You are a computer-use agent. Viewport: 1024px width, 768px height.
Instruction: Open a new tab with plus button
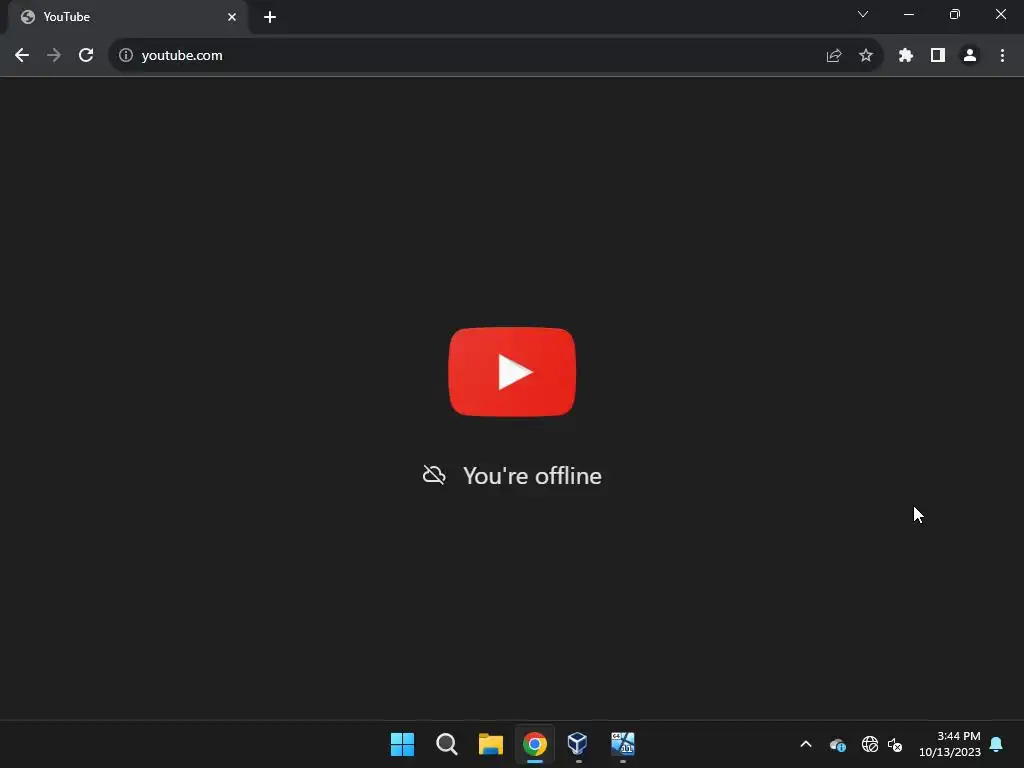[270, 17]
